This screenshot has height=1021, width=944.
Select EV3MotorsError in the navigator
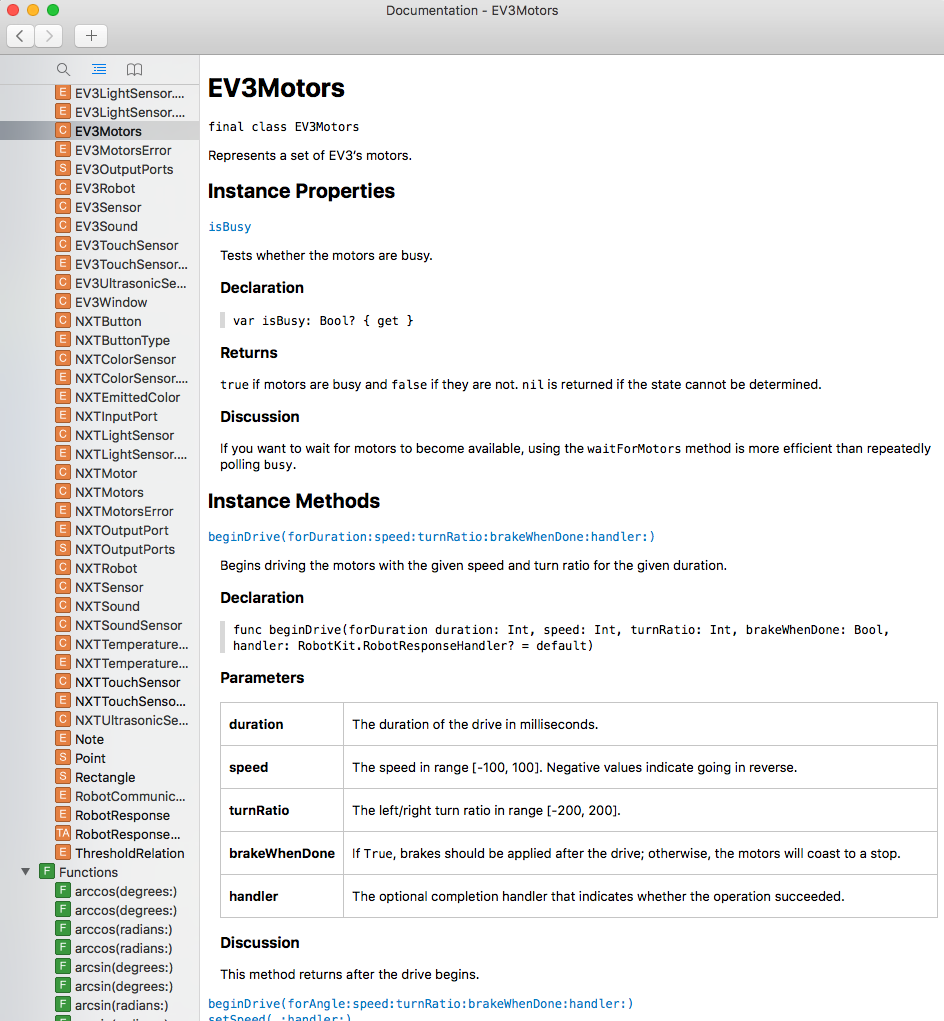123,150
